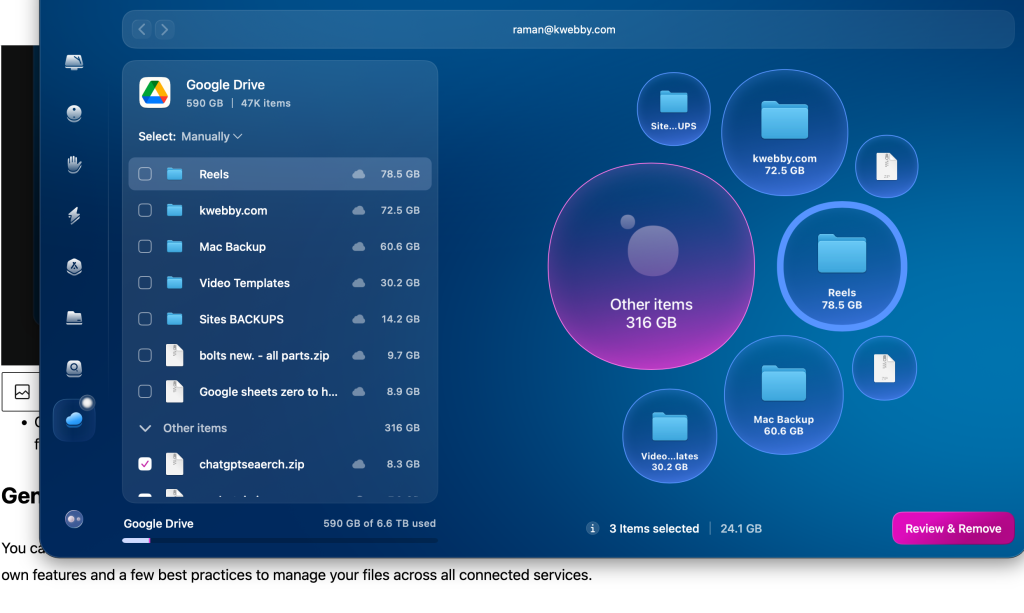Select the Cloud section in the sidebar
The image size is (1024, 613).
click(x=74, y=419)
